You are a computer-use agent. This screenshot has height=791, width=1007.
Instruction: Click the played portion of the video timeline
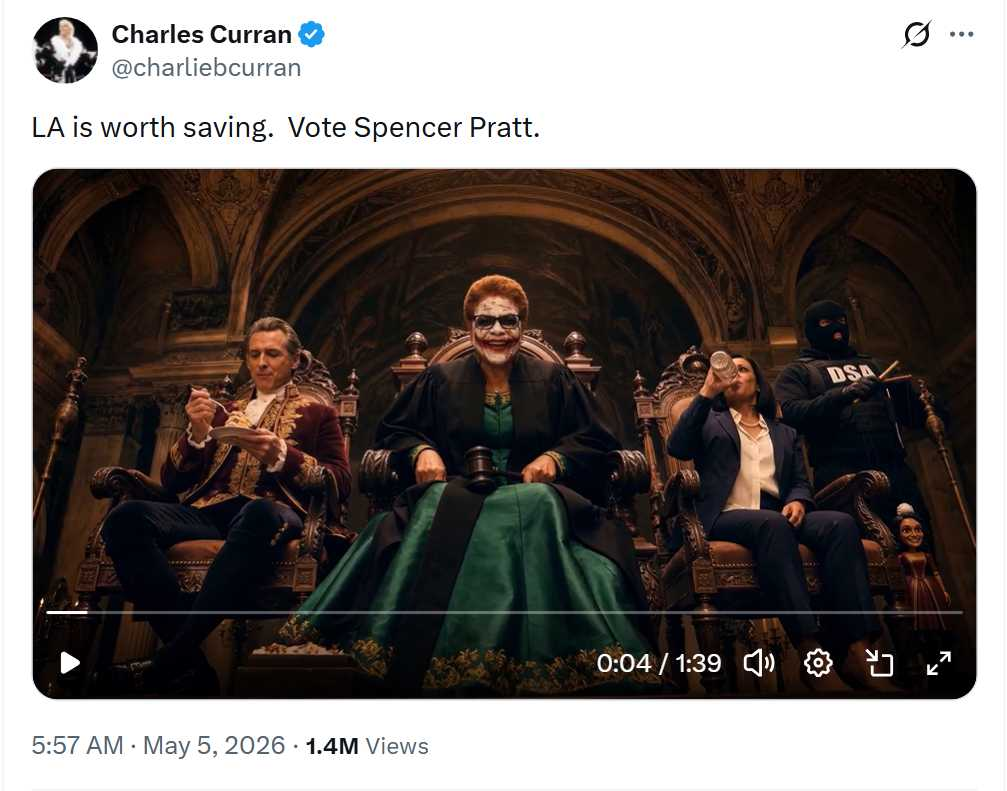[x=67, y=613]
